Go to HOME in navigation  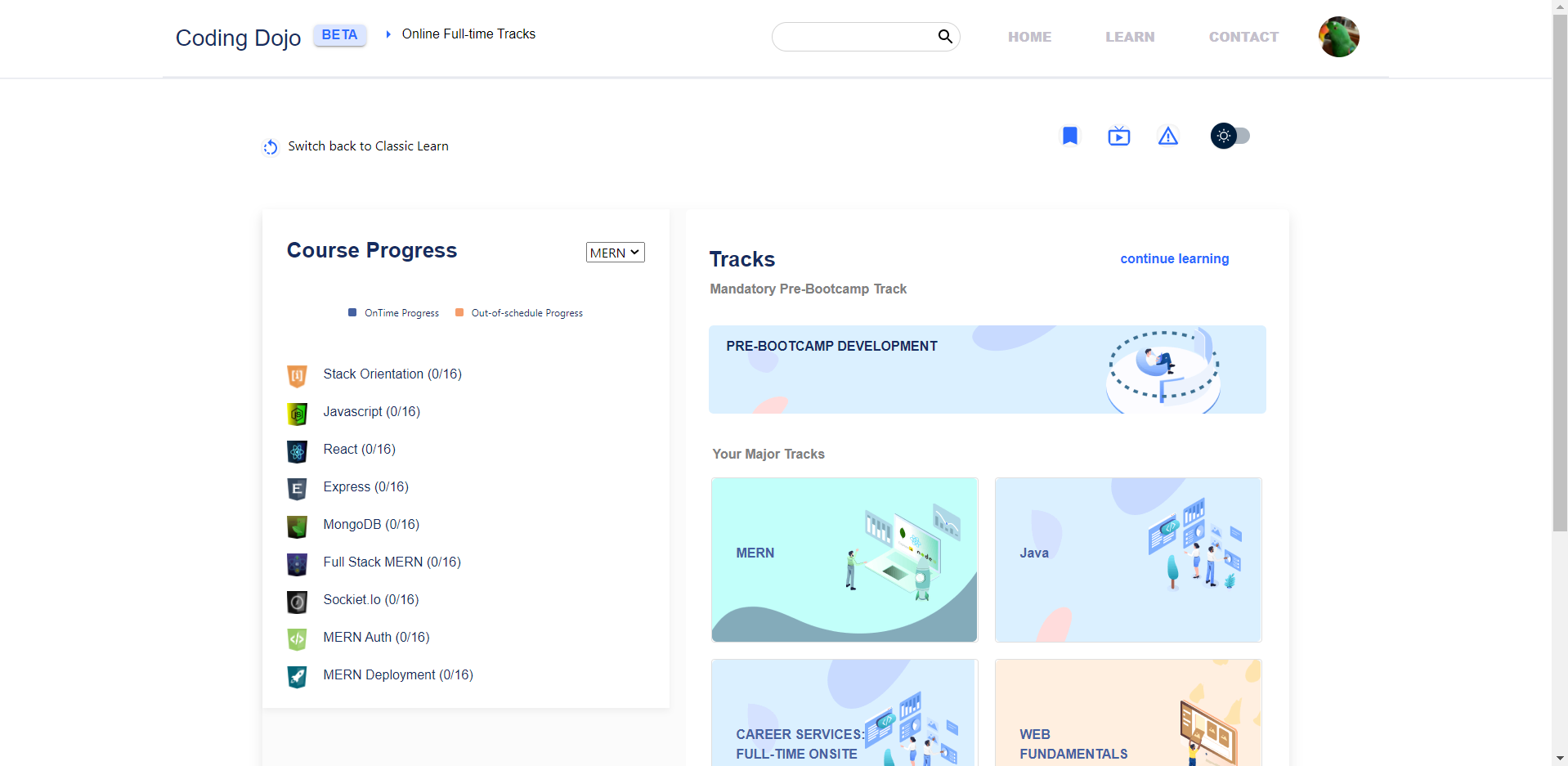coord(1029,37)
